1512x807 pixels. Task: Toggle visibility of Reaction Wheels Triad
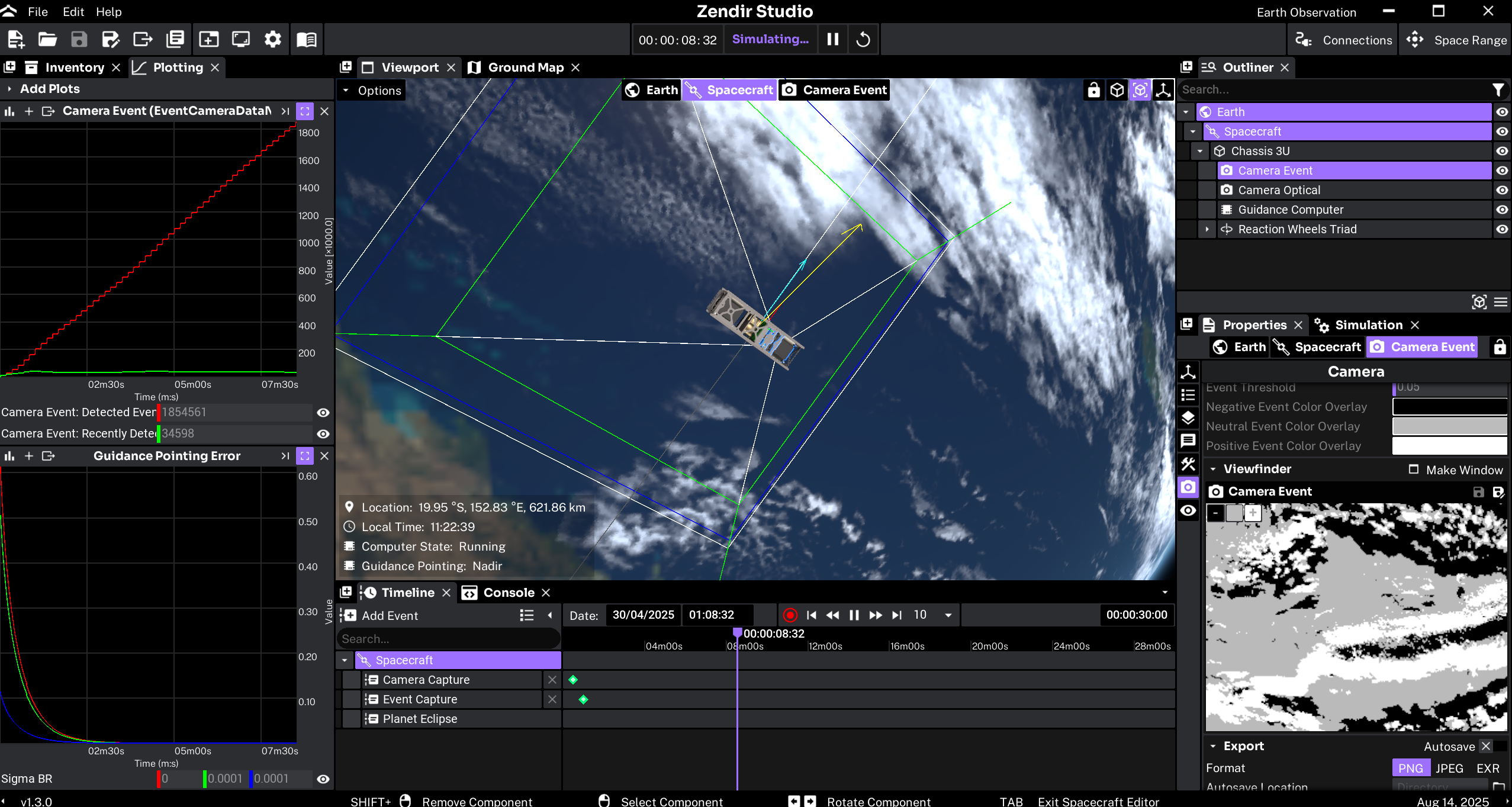click(1501, 229)
